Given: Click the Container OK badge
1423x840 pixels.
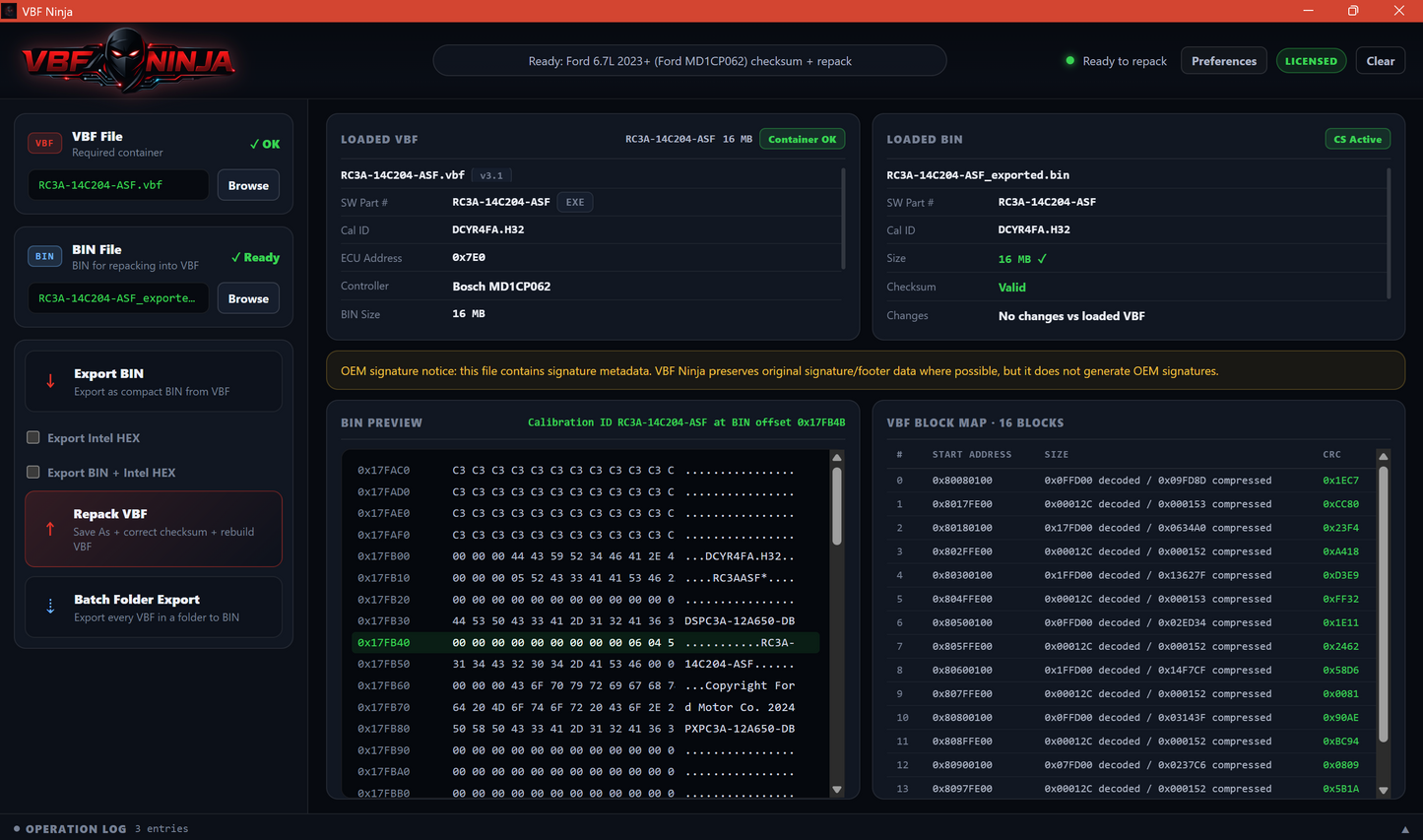Looking at the screenshot, I should point(802,139).
